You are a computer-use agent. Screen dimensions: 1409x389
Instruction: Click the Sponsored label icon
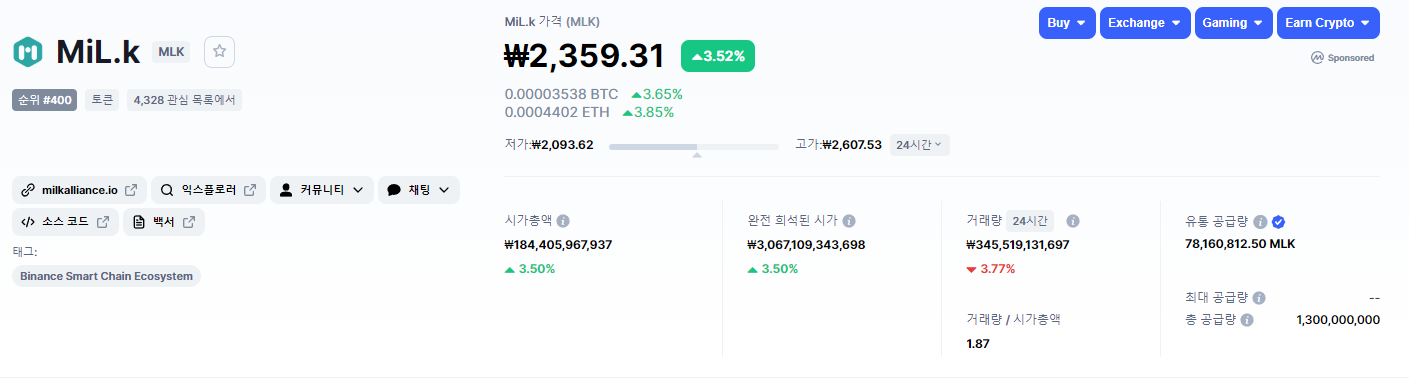1317,58
